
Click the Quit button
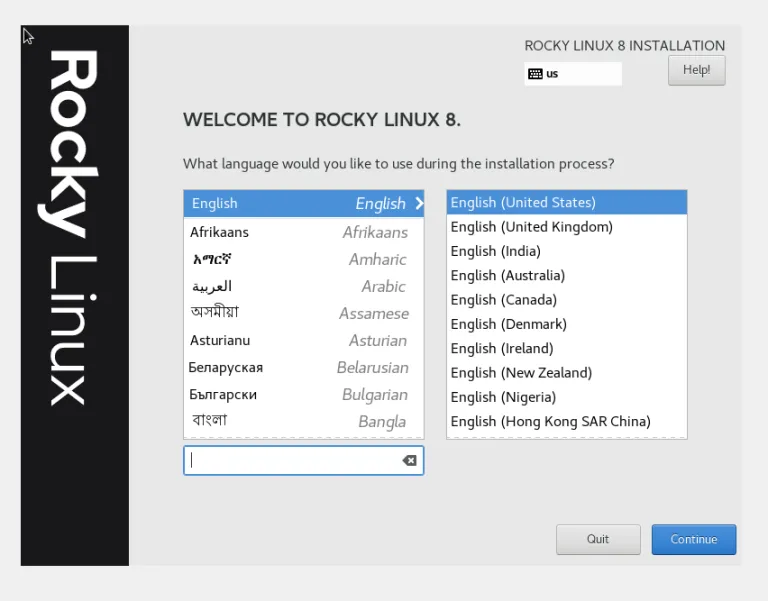coord(598,539)
